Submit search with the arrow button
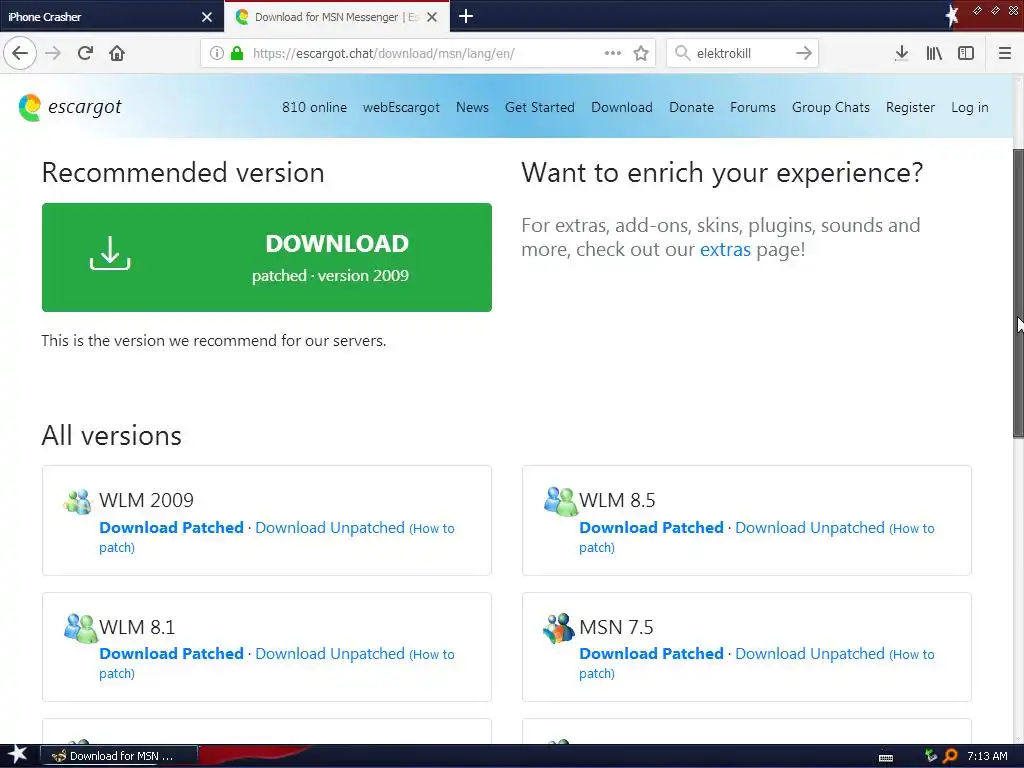1024x768 pixels. (804, 53)
